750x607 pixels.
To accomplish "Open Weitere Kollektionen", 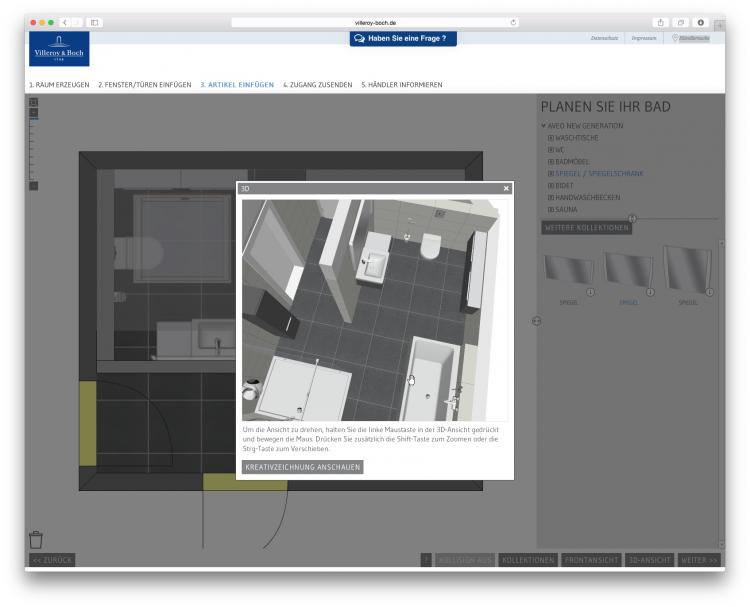I will pos(586,228).
